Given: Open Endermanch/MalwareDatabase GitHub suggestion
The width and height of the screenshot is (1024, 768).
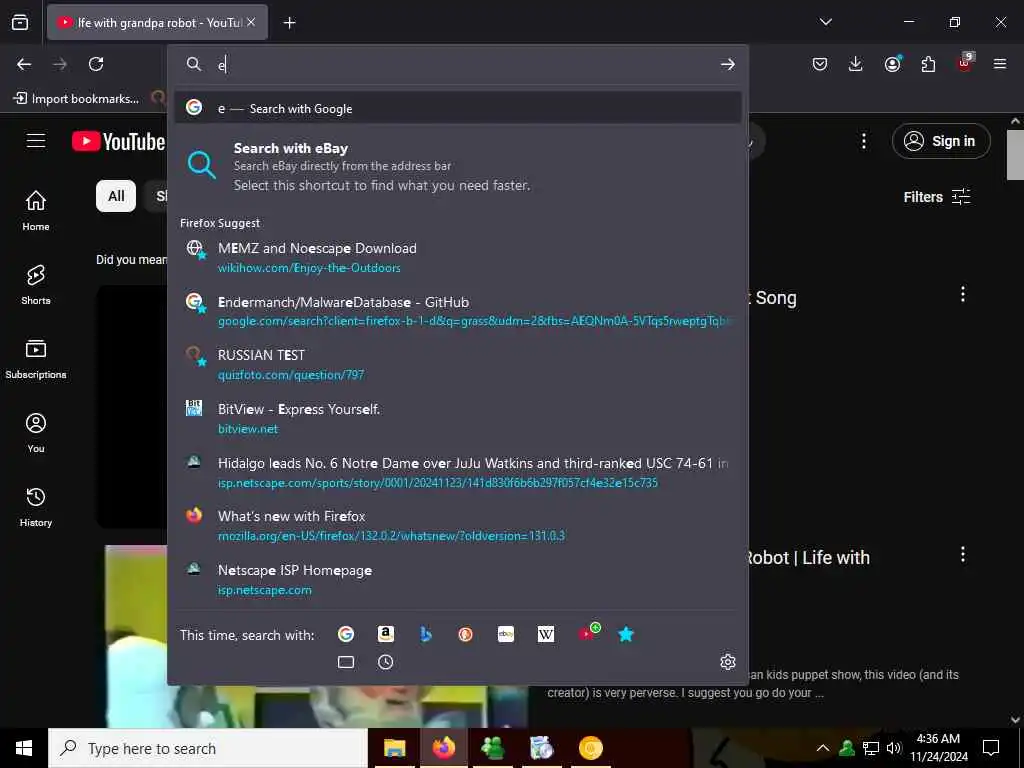Looking at the screenshot, I should coord(458,311).
